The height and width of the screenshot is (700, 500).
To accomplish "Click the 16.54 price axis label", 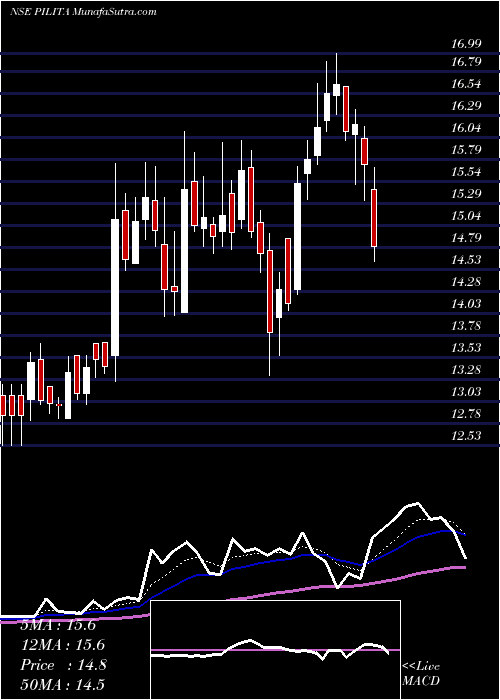I will 466,83.
